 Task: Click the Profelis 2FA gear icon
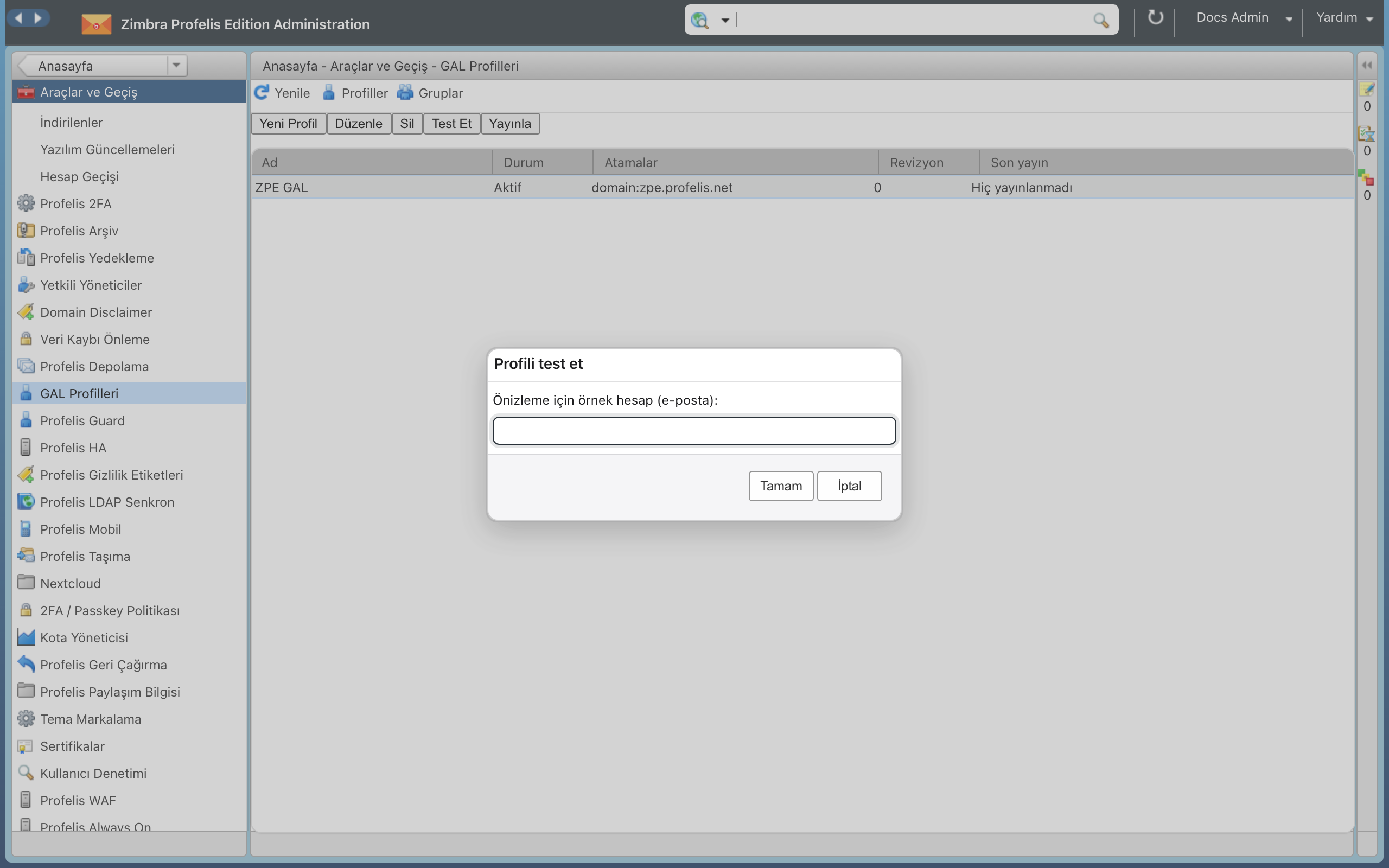coord(26,203)
